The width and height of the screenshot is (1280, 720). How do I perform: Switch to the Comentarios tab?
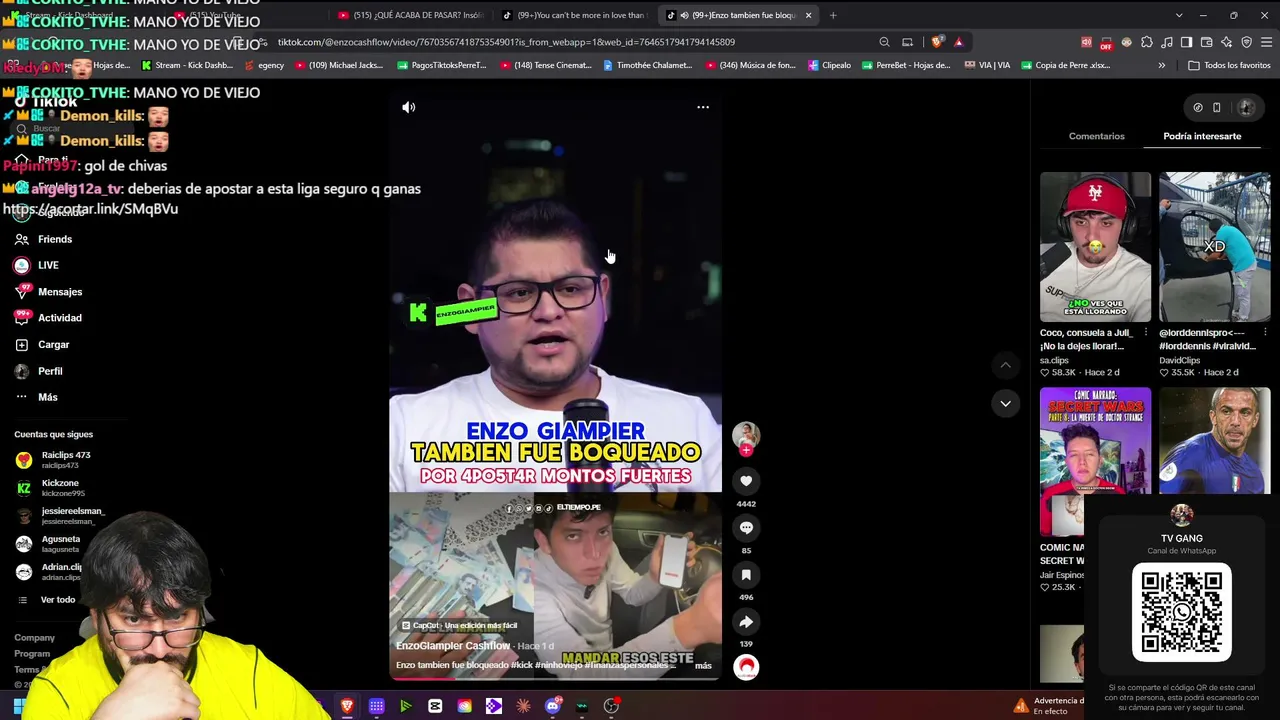[x=1096, y=136]
